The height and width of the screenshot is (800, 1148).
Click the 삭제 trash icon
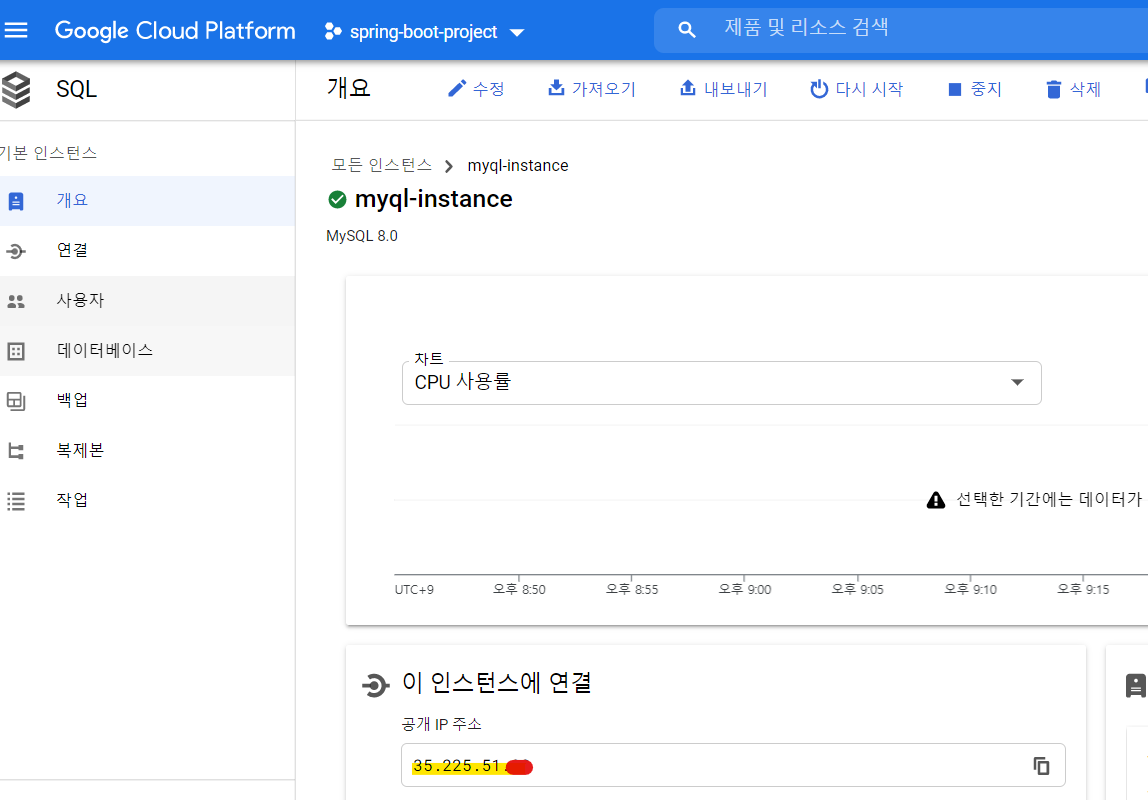[x=1054, y=89]
